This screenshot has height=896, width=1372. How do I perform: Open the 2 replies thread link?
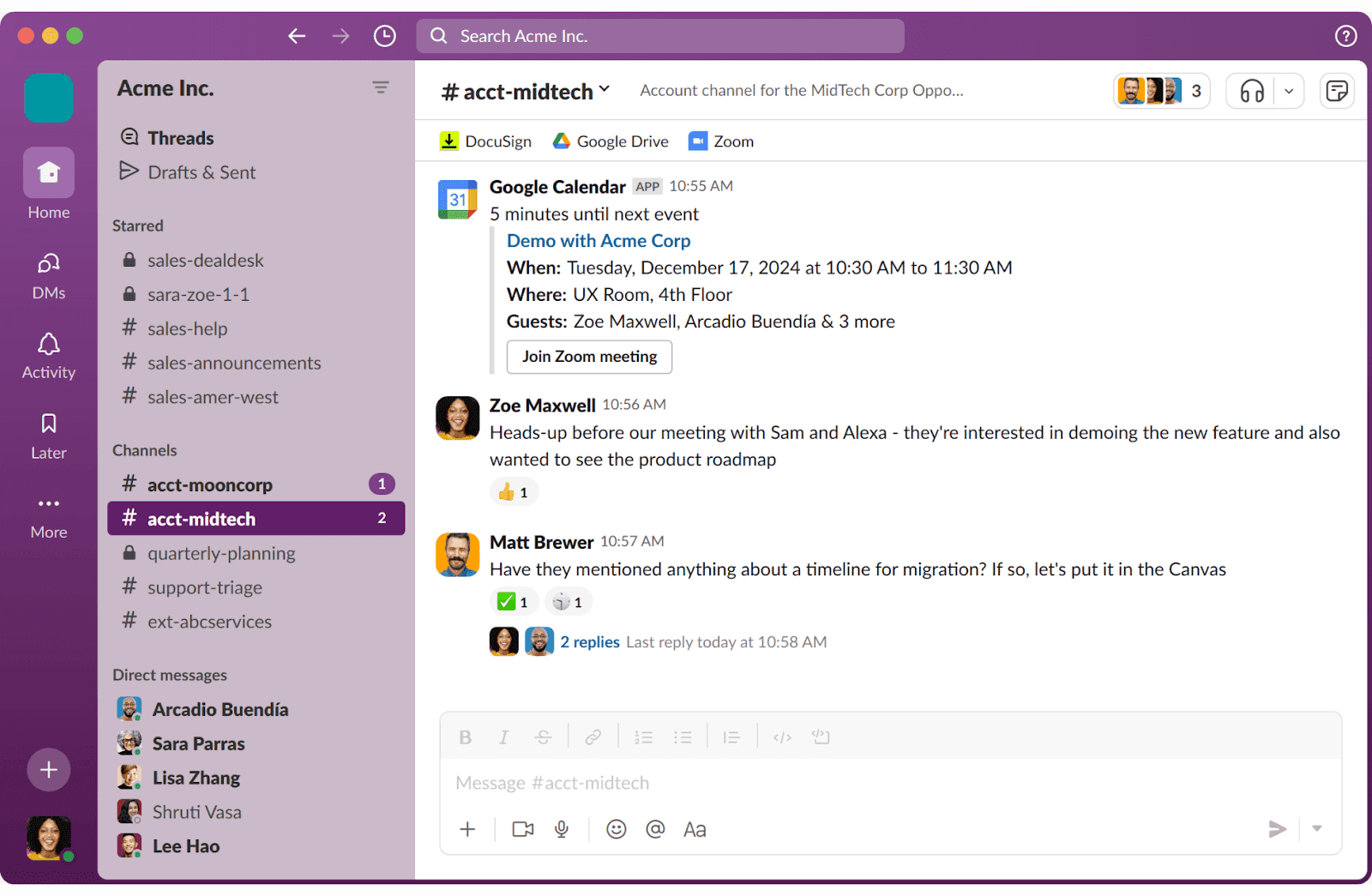point(589,641)
